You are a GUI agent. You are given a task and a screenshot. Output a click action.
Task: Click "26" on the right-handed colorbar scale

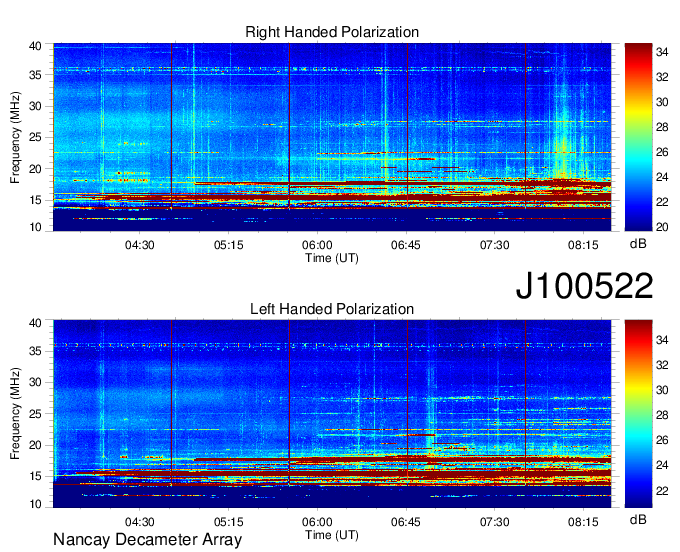tap(662, 152)
